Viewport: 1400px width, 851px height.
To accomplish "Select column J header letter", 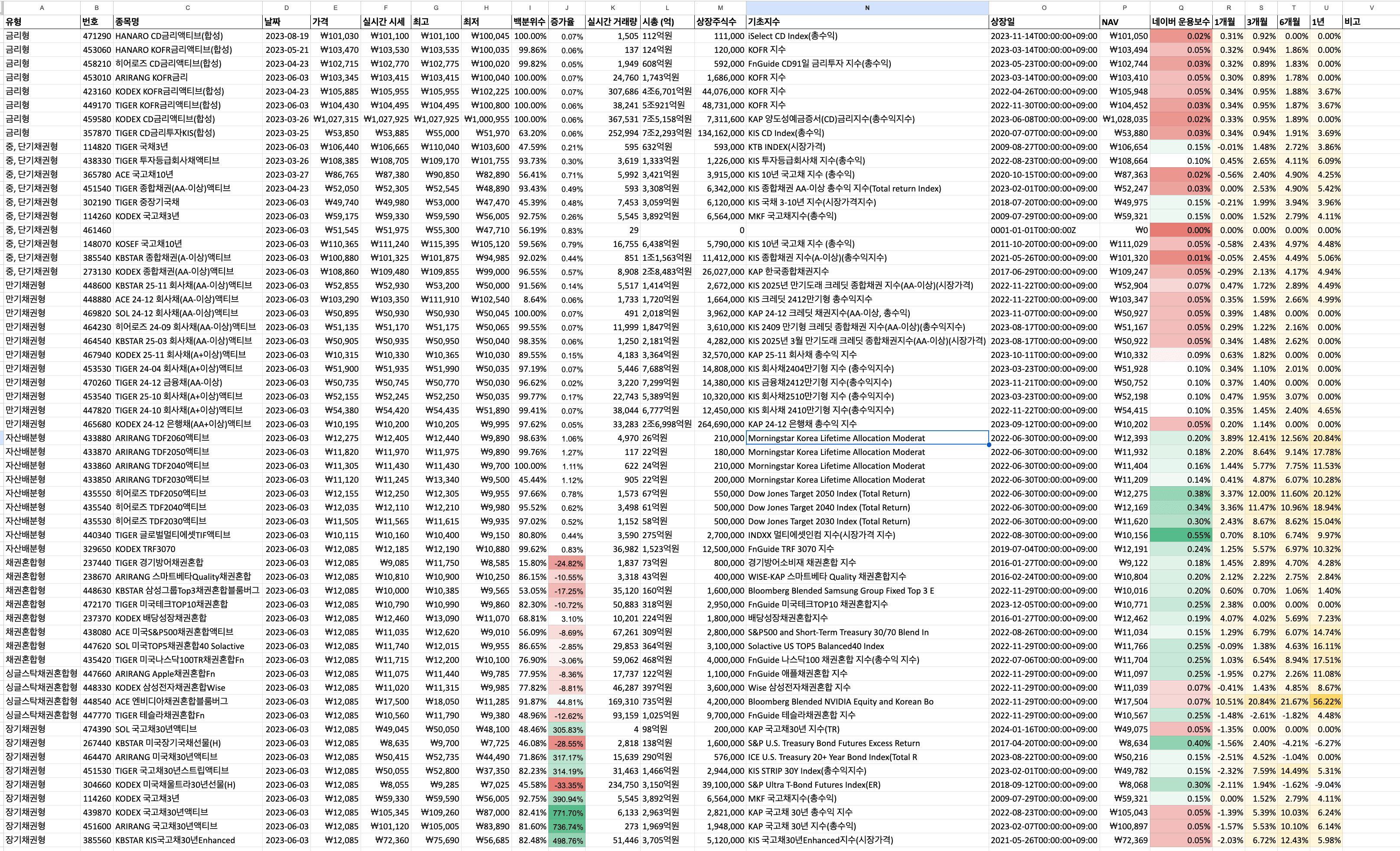I will [x=567, y=7].
